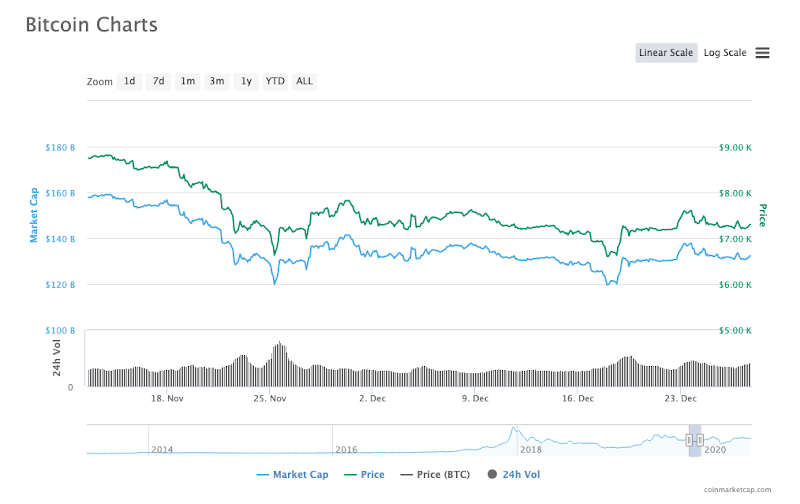Click the vertical Price axis title

763,215
